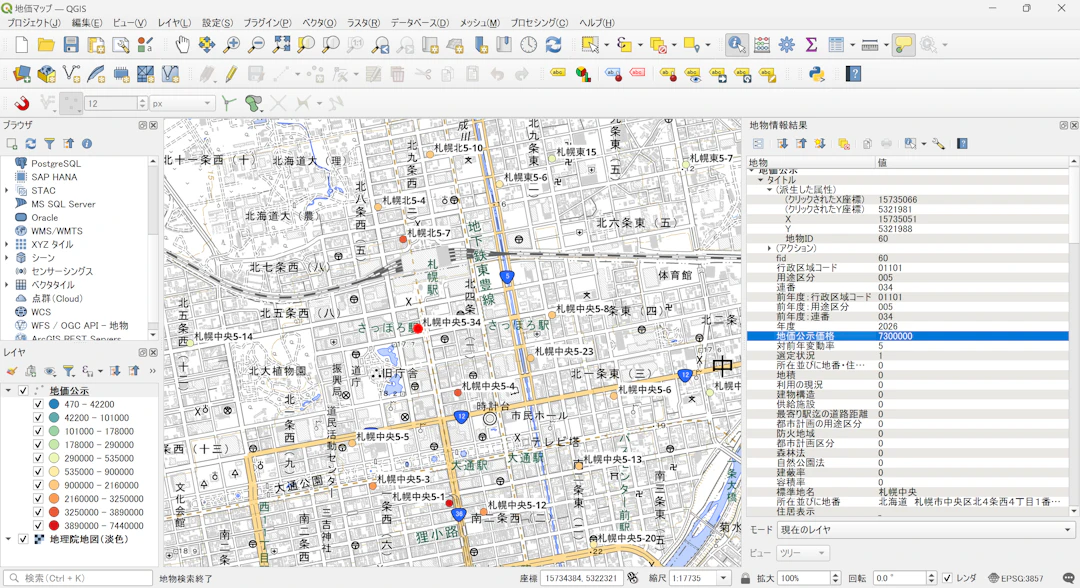1080x588 pixels.
Task: Save project with the floppy disk icon
Action: pos(71,45)
